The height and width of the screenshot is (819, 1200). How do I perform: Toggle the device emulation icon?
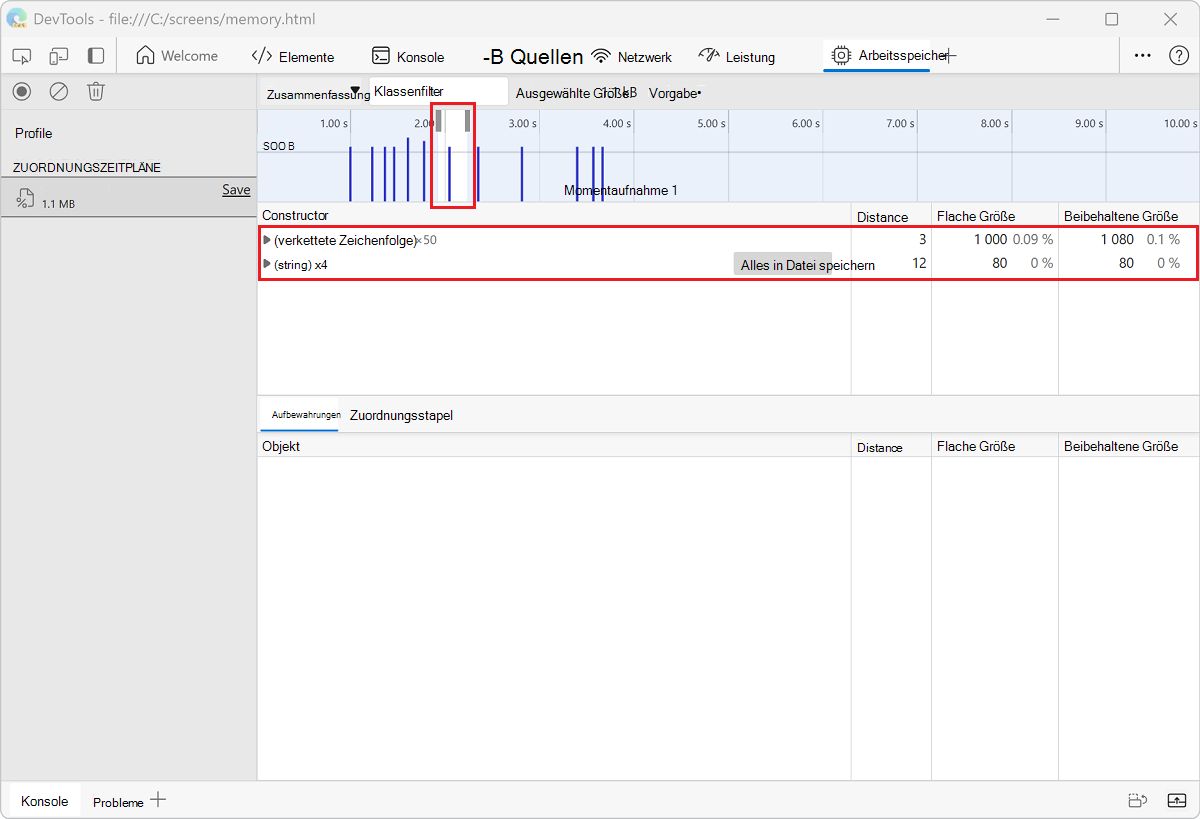coord(59,56)
